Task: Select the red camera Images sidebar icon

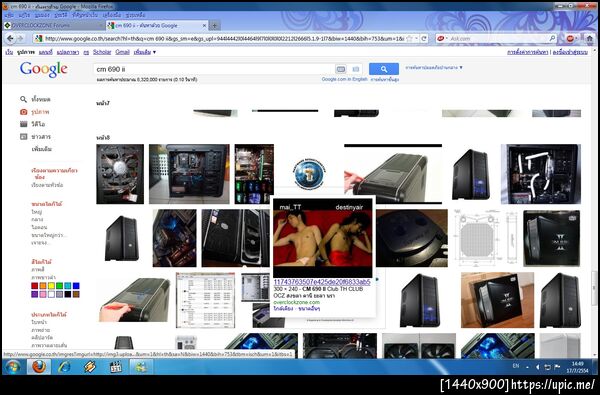Action: (x=24, y=112)
